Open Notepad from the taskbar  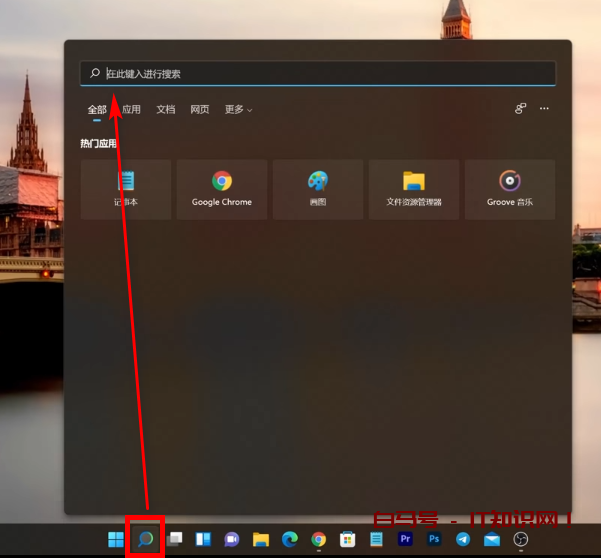click(376, 539)
